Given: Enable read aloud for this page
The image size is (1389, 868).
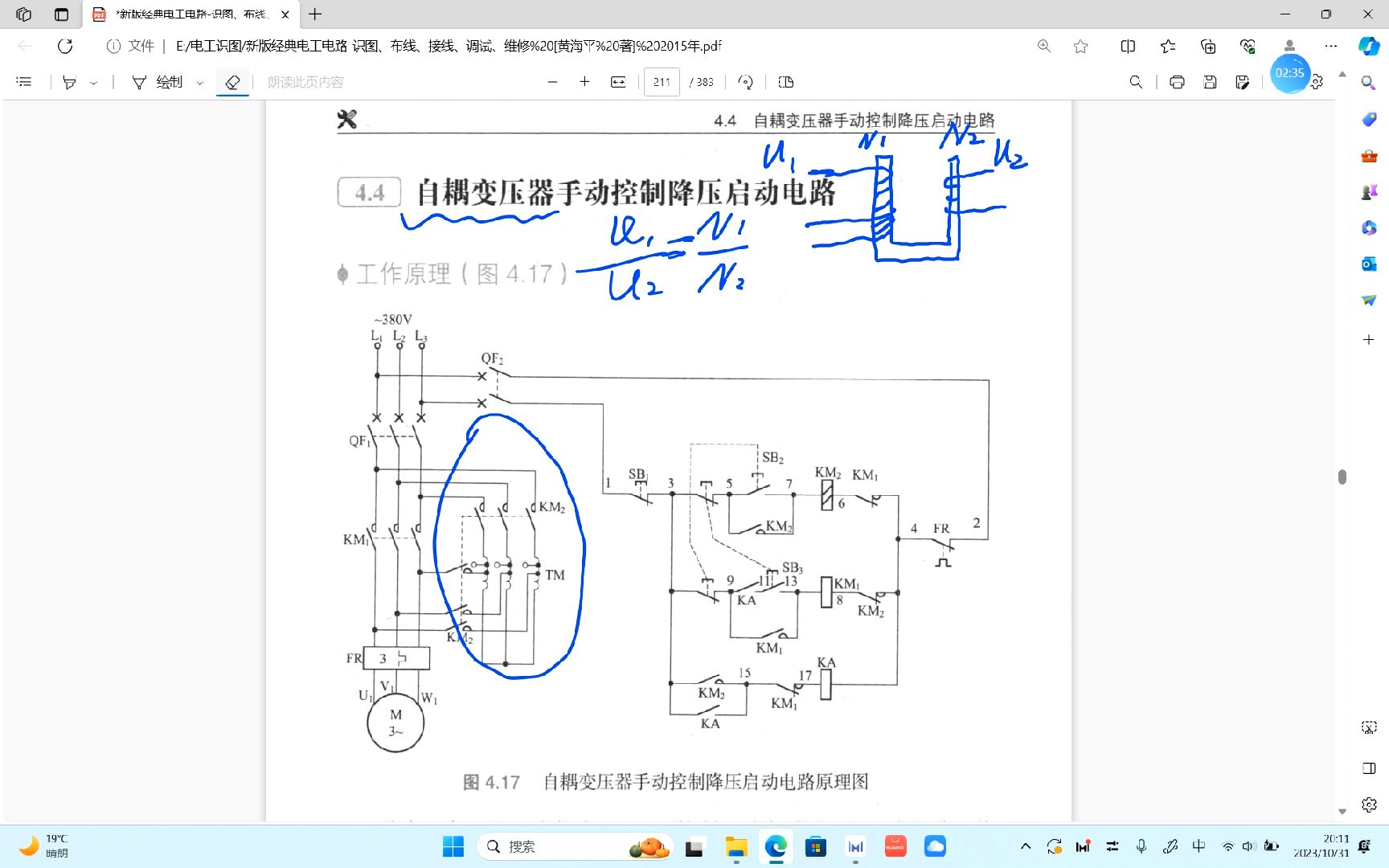Looking at the screenshot, I should tap(304, 81).
